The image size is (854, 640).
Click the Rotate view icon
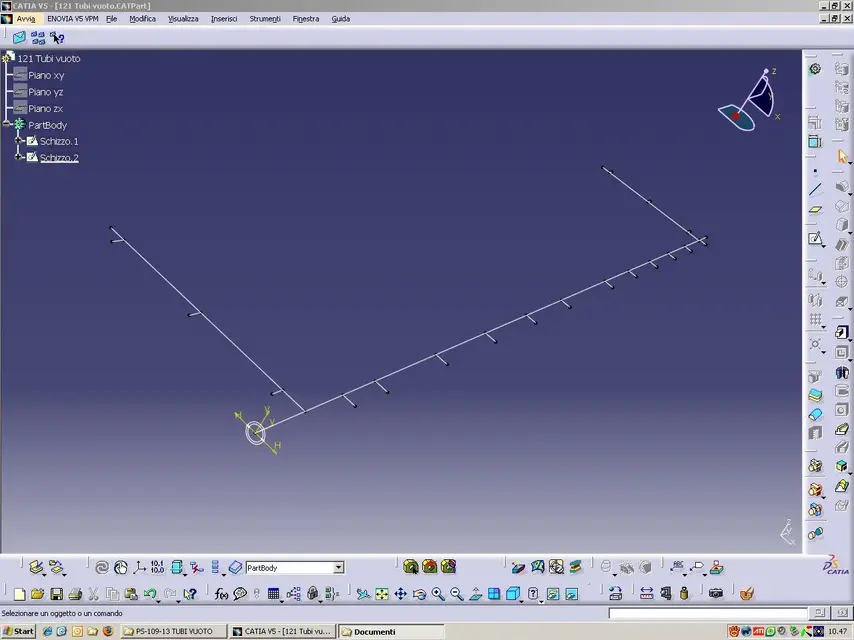point(419,594)
